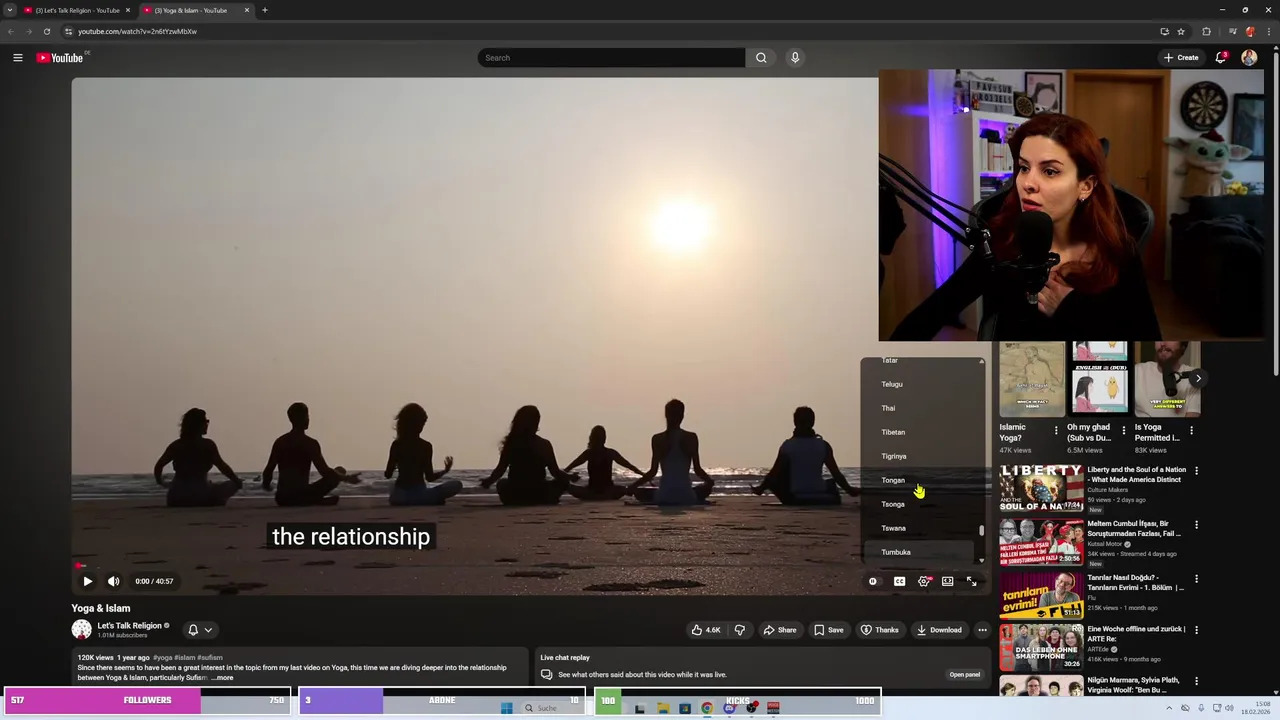
Task: Switch to Let's Talk Religion browser tab
Action: coord(77,10)
